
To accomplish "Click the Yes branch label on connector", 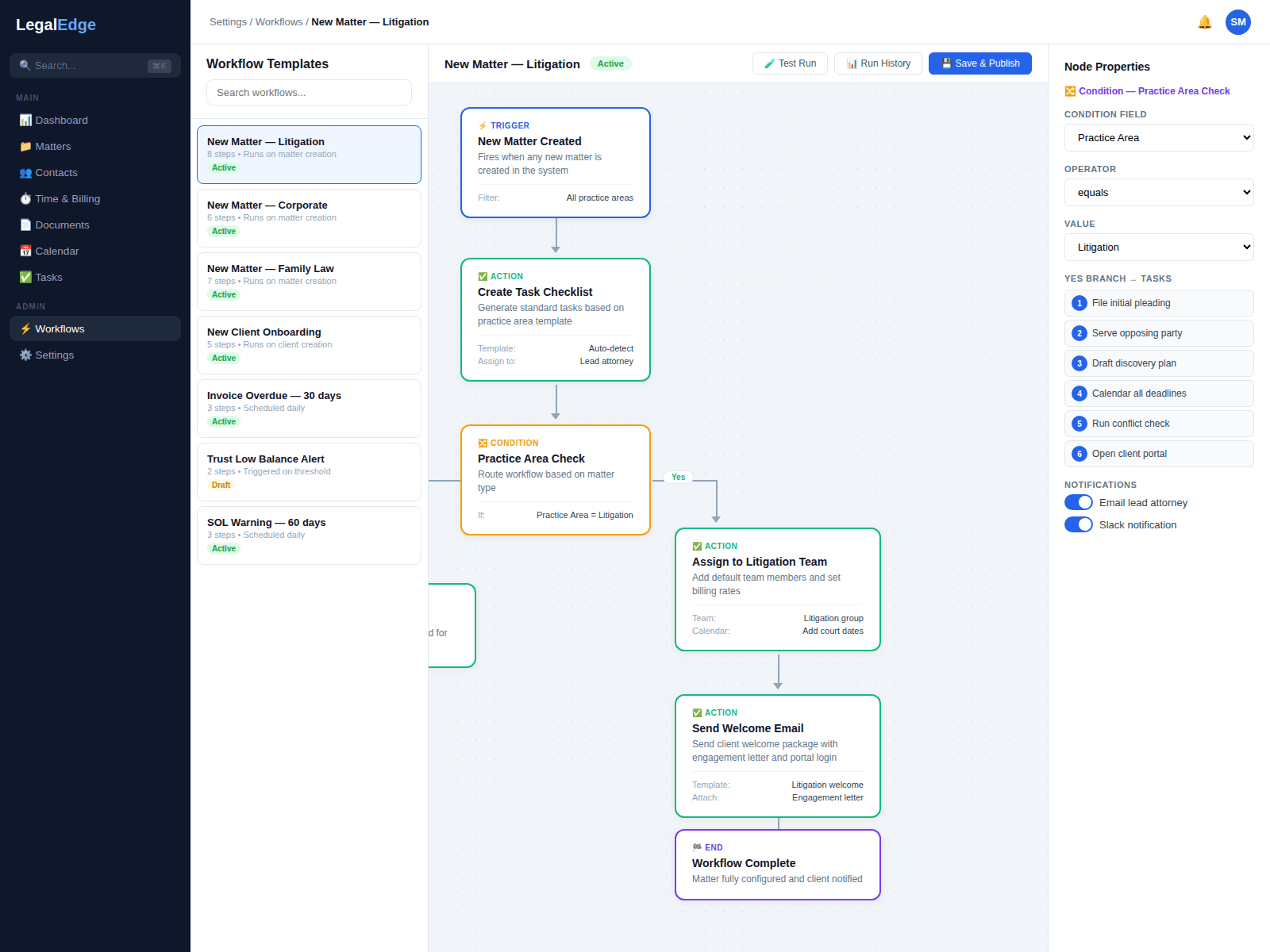I will [679, 478].
